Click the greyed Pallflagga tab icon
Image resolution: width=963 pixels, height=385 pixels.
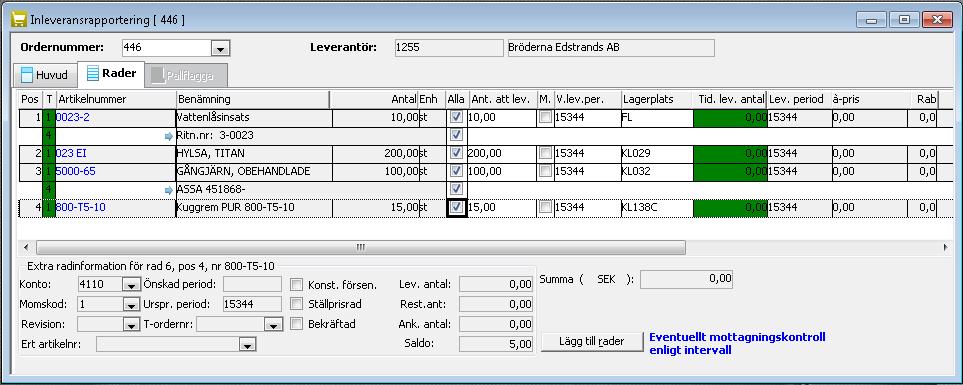158,76
